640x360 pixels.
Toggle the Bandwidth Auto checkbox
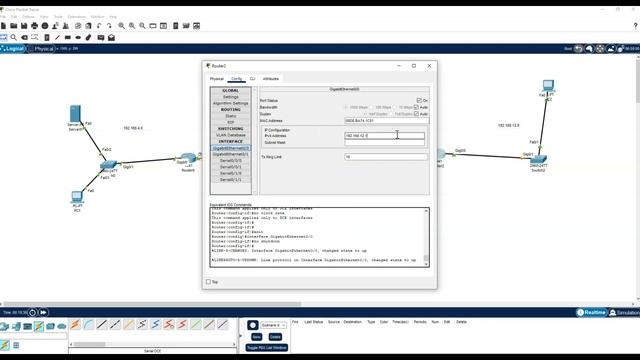coord(416,107)
